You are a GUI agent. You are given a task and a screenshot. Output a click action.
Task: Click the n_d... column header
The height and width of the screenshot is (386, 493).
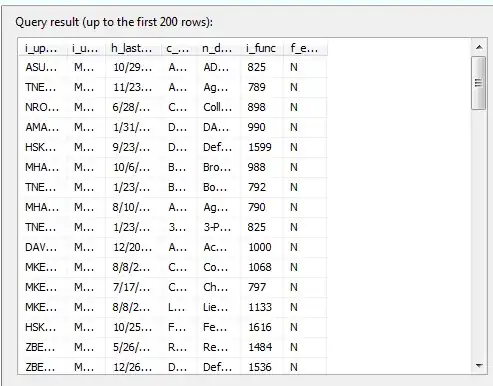pos(218,48)
